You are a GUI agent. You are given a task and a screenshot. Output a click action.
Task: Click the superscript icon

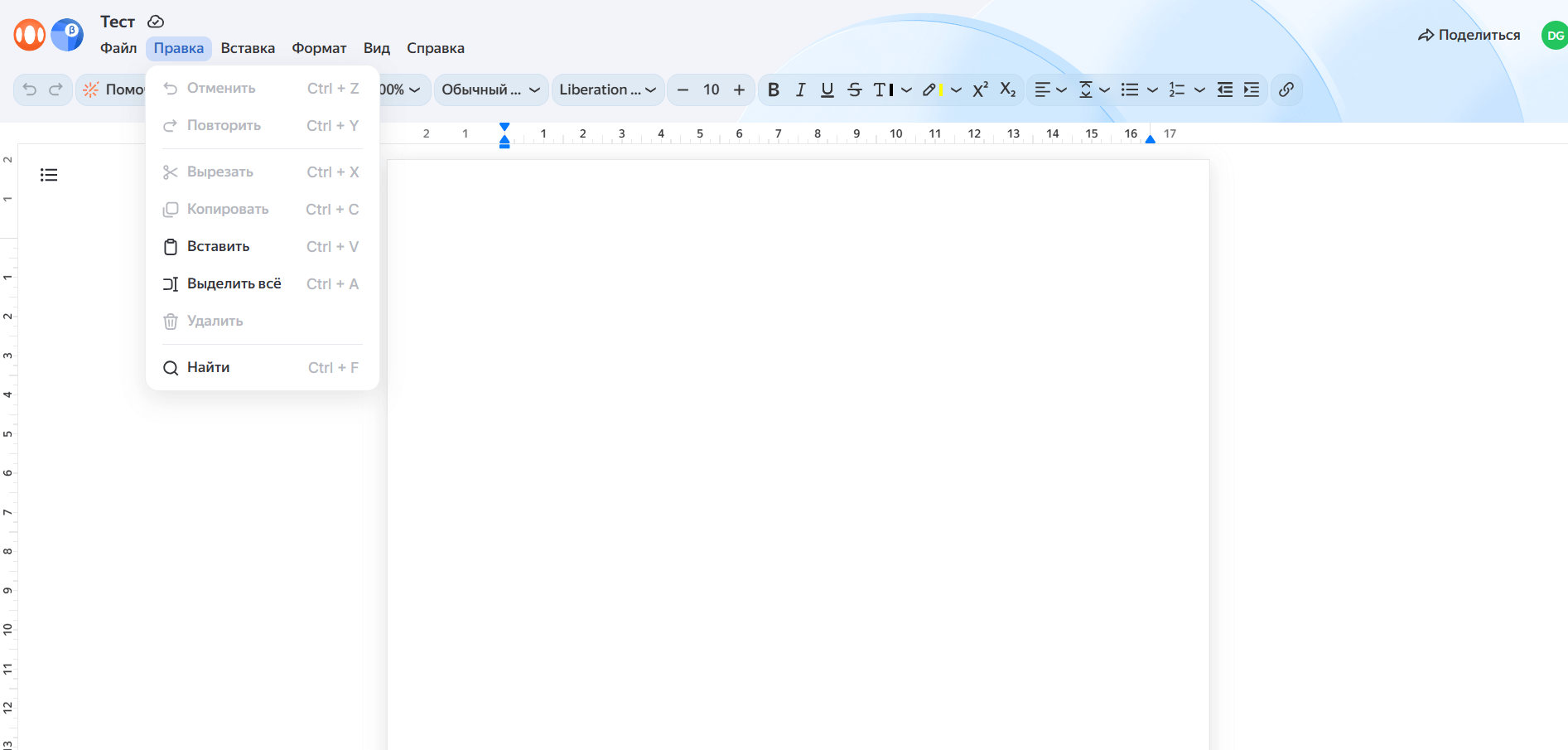pyautogui.click(x=981, y=90)
